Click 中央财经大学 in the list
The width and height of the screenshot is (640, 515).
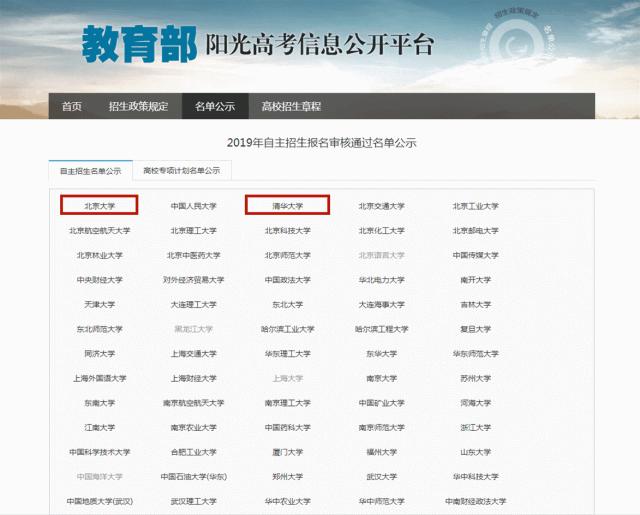tap(100, 280)
